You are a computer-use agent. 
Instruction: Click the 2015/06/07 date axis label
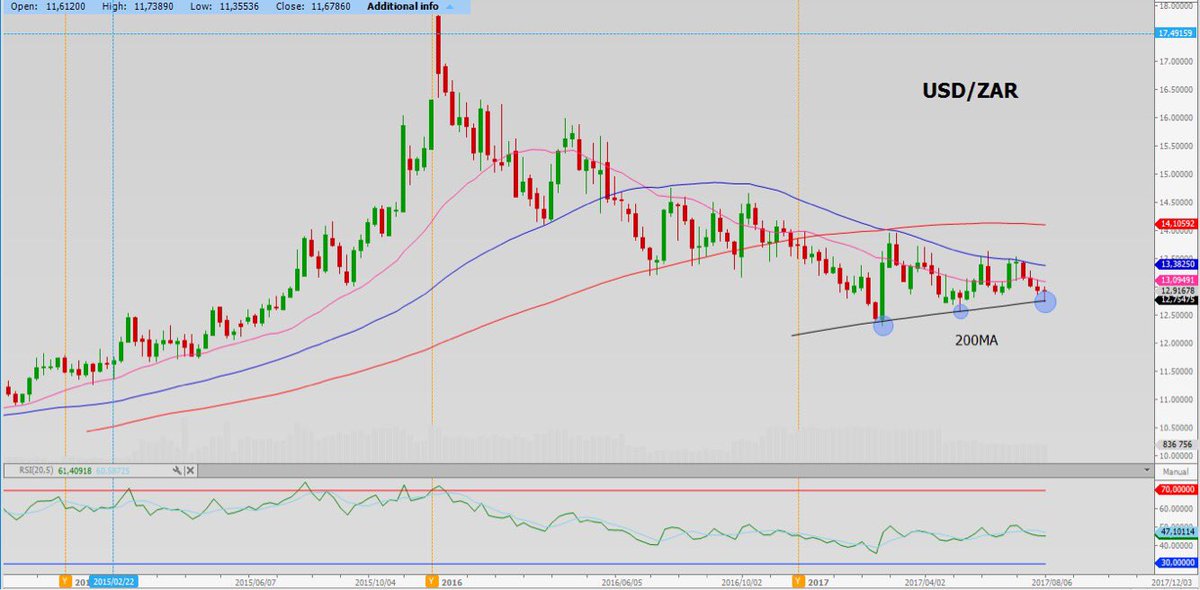pyautogui.click(x=256, y=581)
